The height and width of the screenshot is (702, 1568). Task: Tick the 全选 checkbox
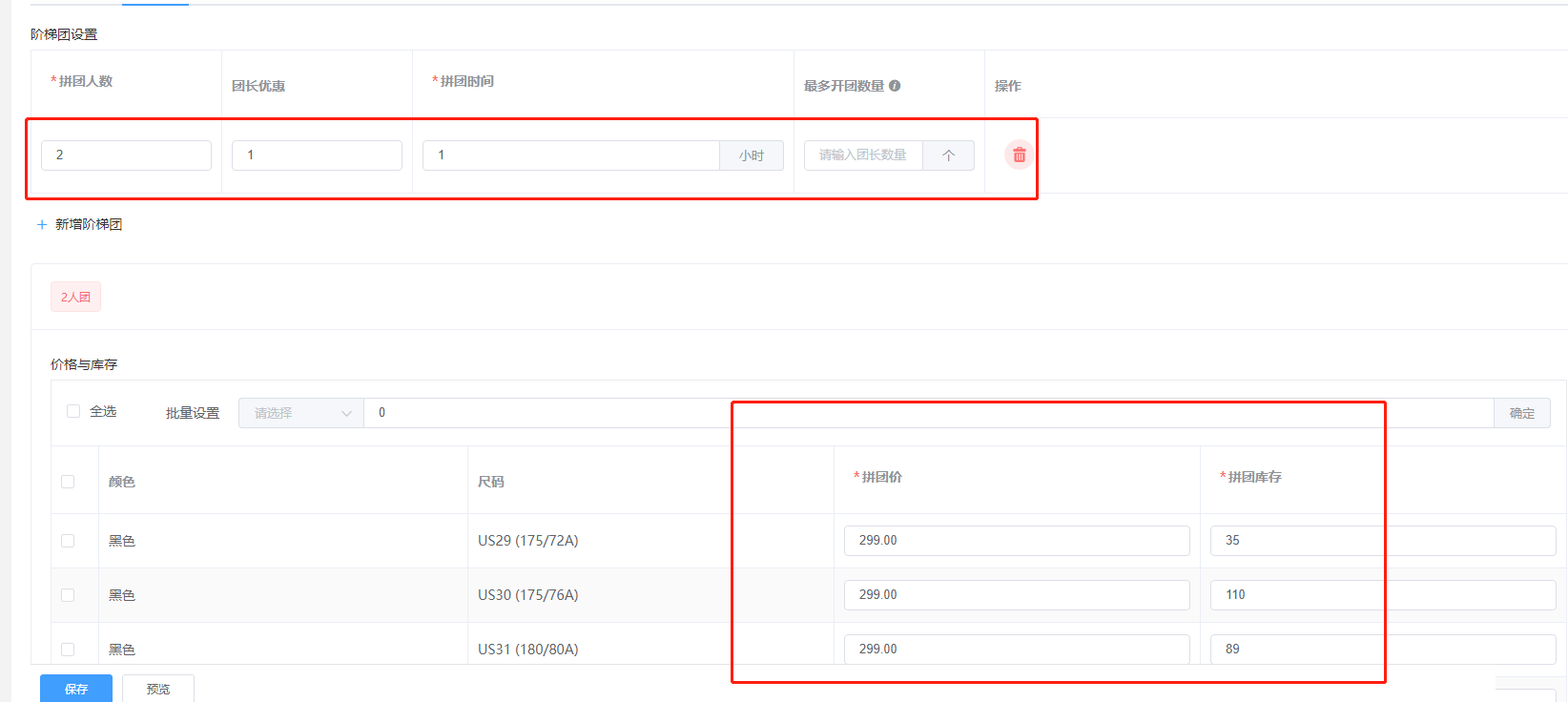tap(73, 411)
